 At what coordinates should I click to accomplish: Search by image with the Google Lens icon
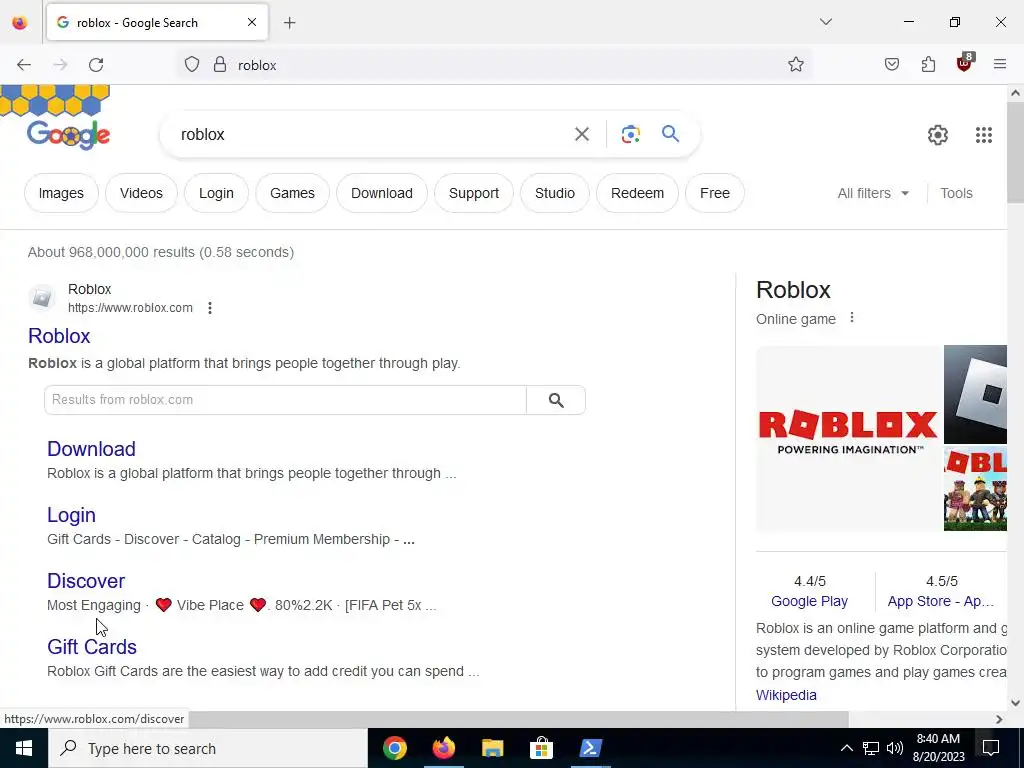[631, 134]
